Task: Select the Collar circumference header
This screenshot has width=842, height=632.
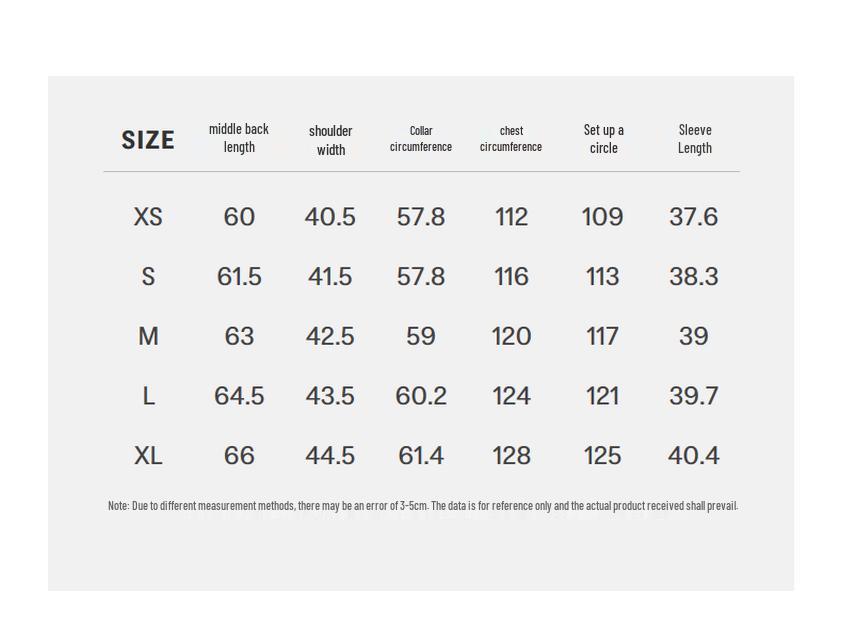Action: [x=421, y=139]
